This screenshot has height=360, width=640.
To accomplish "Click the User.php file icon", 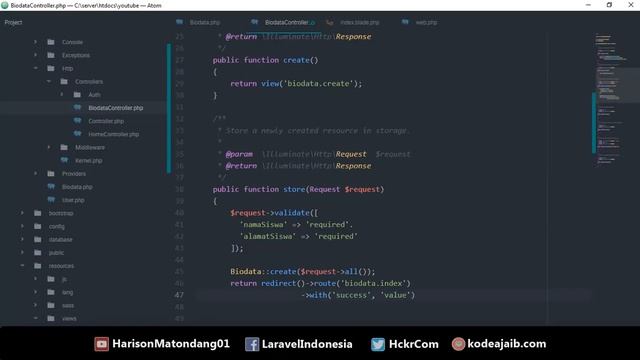I will point(51,200).
